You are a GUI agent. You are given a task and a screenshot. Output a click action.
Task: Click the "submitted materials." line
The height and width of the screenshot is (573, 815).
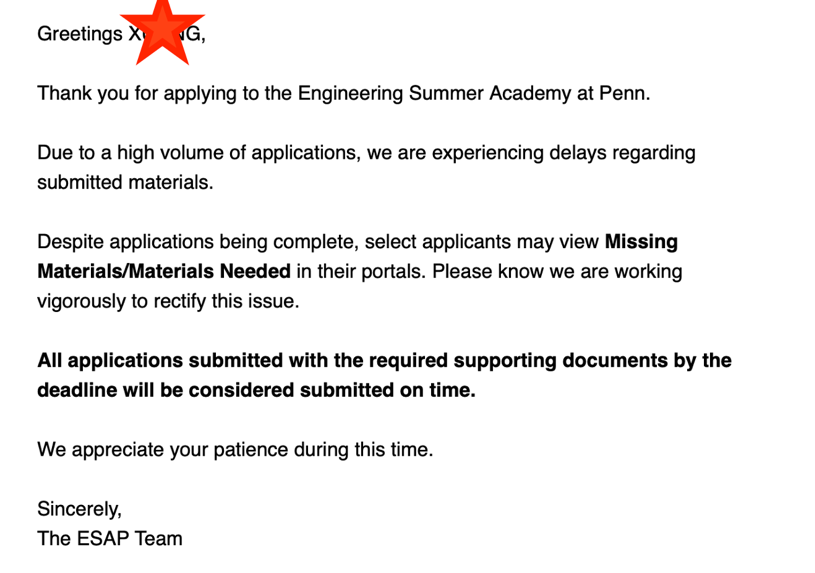125,183
